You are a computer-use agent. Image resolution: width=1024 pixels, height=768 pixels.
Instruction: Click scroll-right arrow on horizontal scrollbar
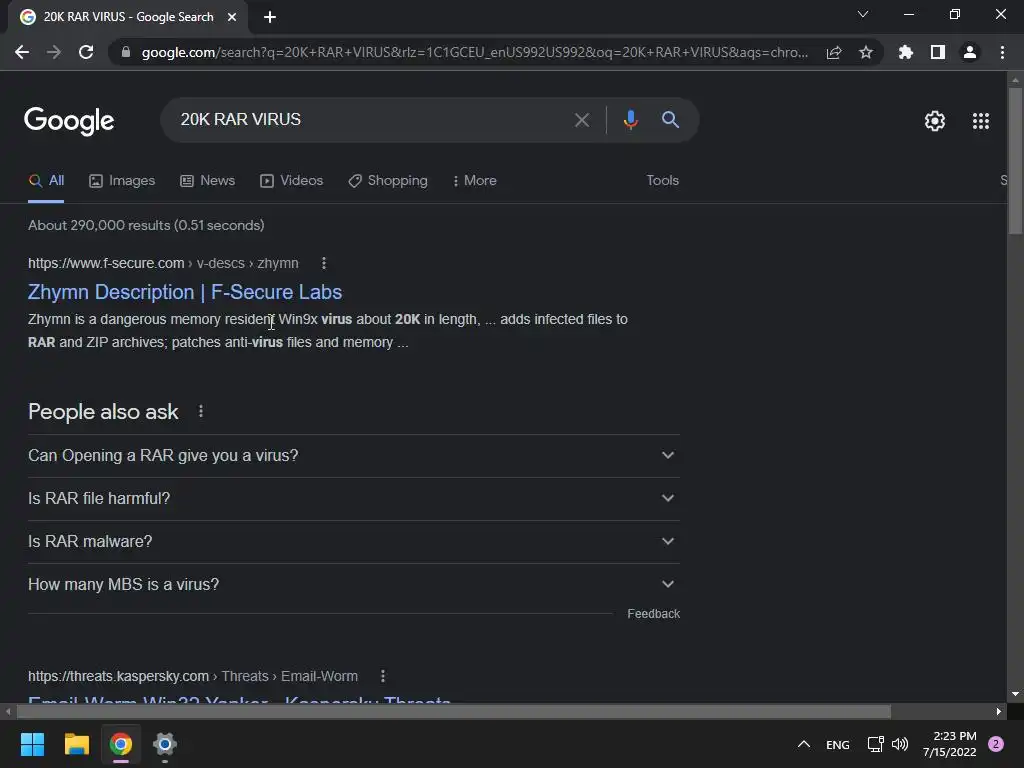tap(999, 711)
